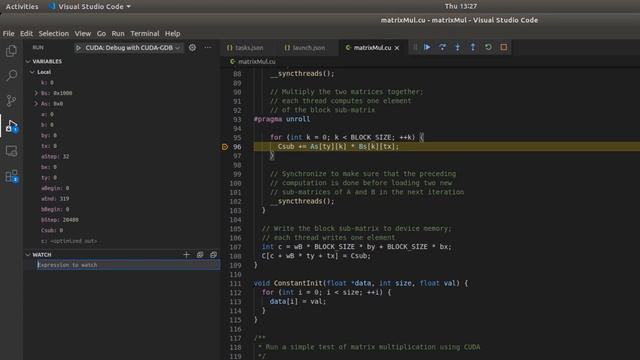
Task: Open the Go menu
Action: click(x=101, y=33)
